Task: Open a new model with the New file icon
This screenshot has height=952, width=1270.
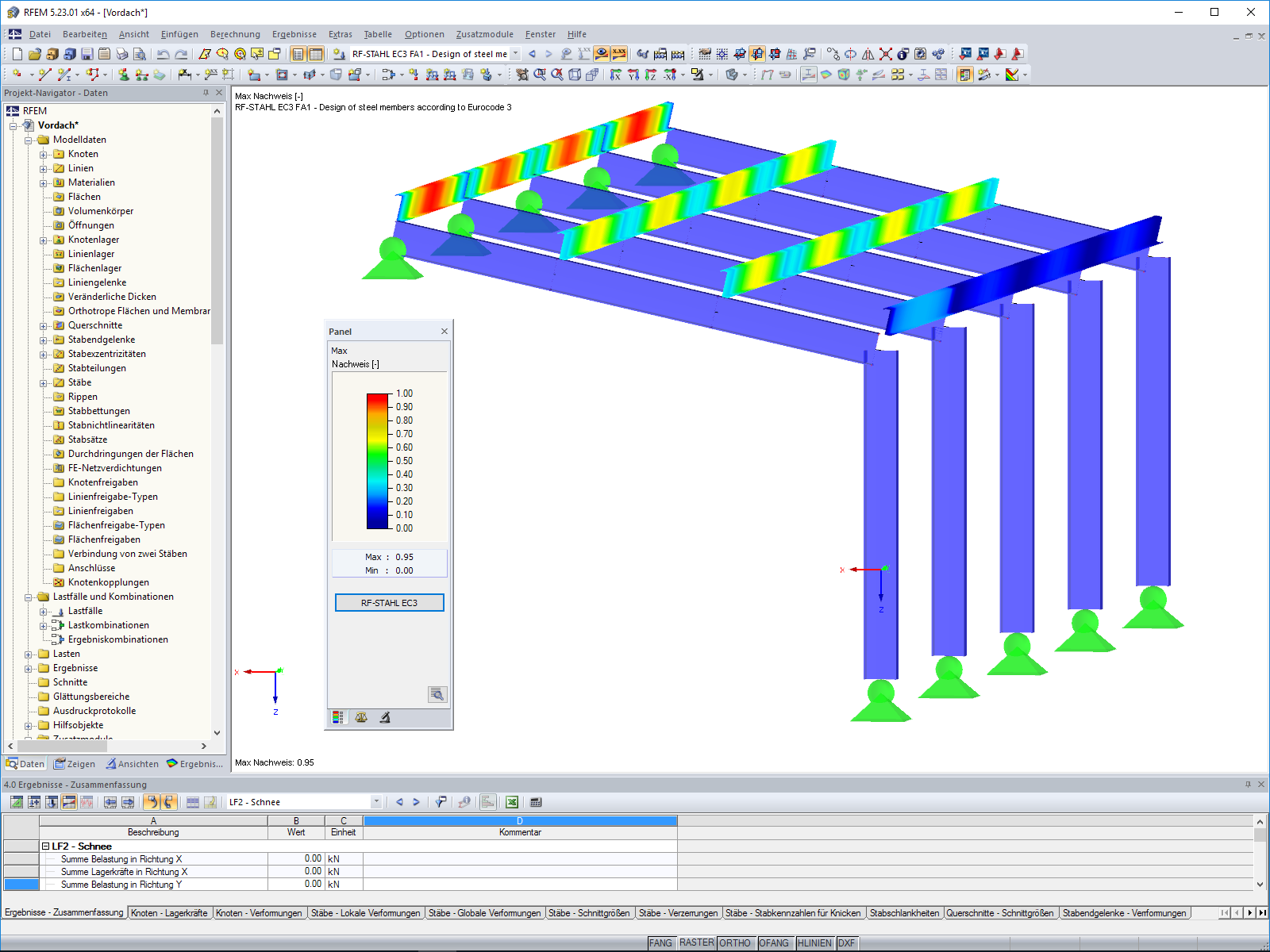Action: [17, 54]
